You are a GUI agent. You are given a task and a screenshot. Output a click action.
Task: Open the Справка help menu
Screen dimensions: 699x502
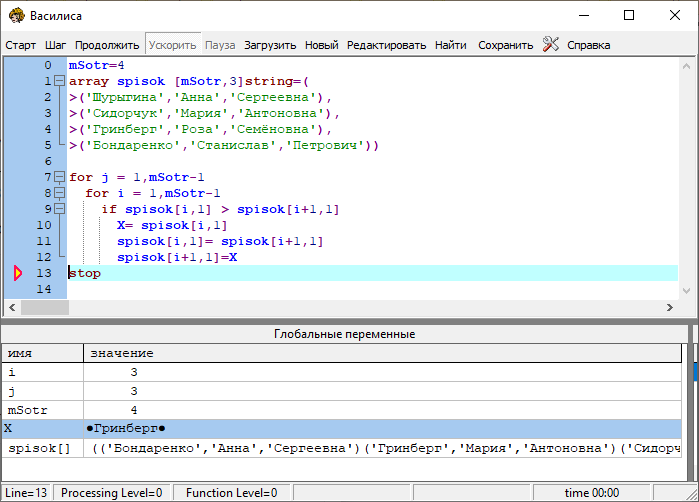pos(588,45)
